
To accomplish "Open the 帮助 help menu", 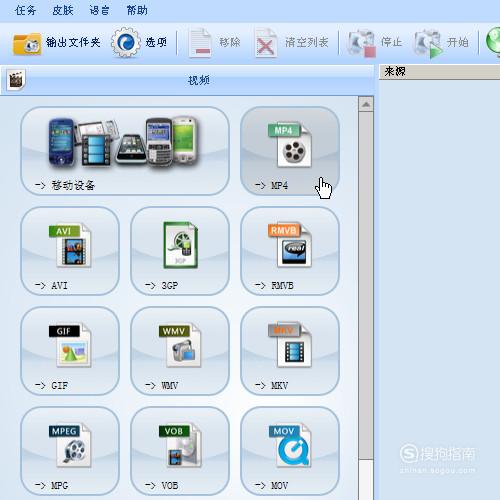I will pos(137,10).
